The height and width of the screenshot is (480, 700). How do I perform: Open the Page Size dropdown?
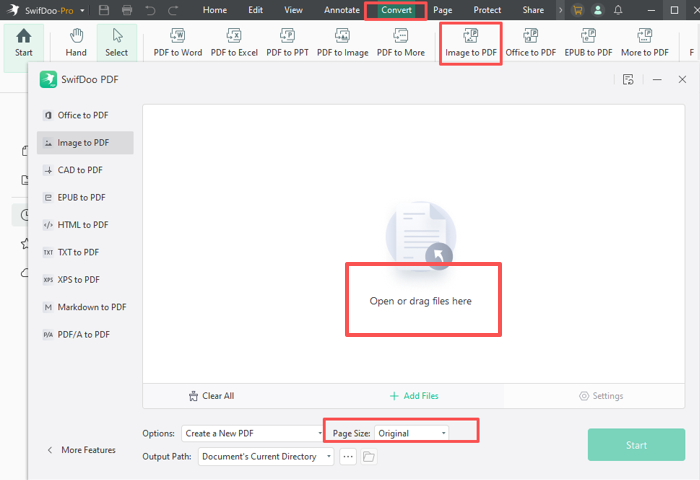point(411,433)
